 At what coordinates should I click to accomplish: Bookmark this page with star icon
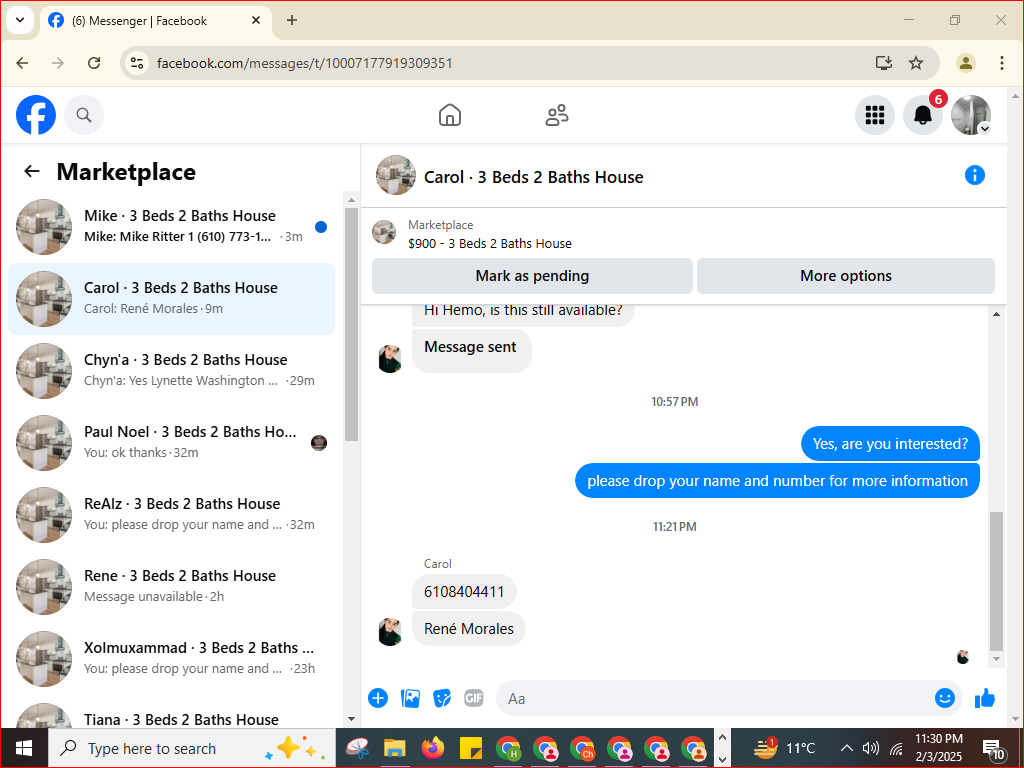(916, 63)
